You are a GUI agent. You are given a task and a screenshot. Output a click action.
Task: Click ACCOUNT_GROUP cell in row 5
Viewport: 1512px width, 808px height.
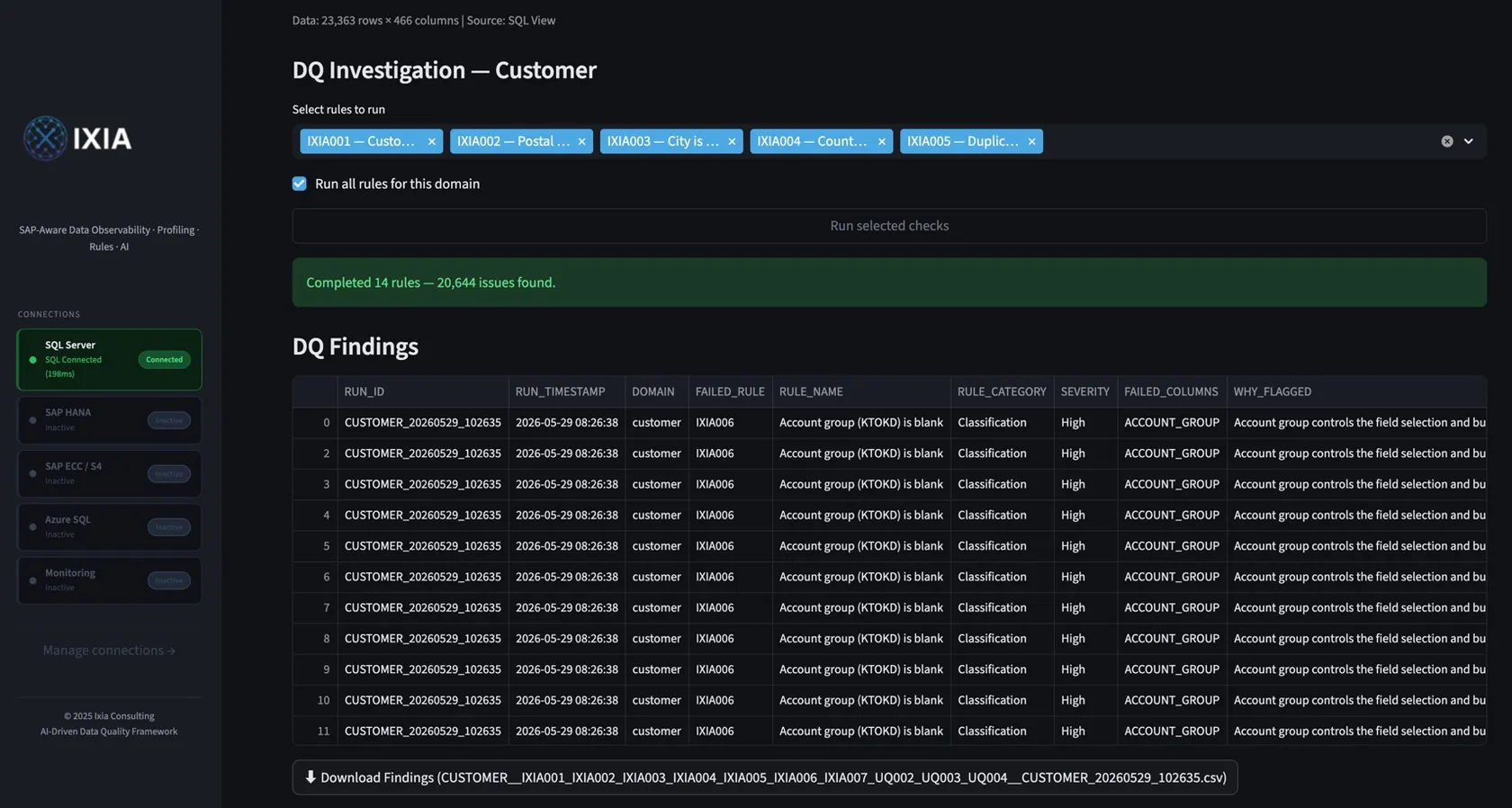(x=1172, y=546)
